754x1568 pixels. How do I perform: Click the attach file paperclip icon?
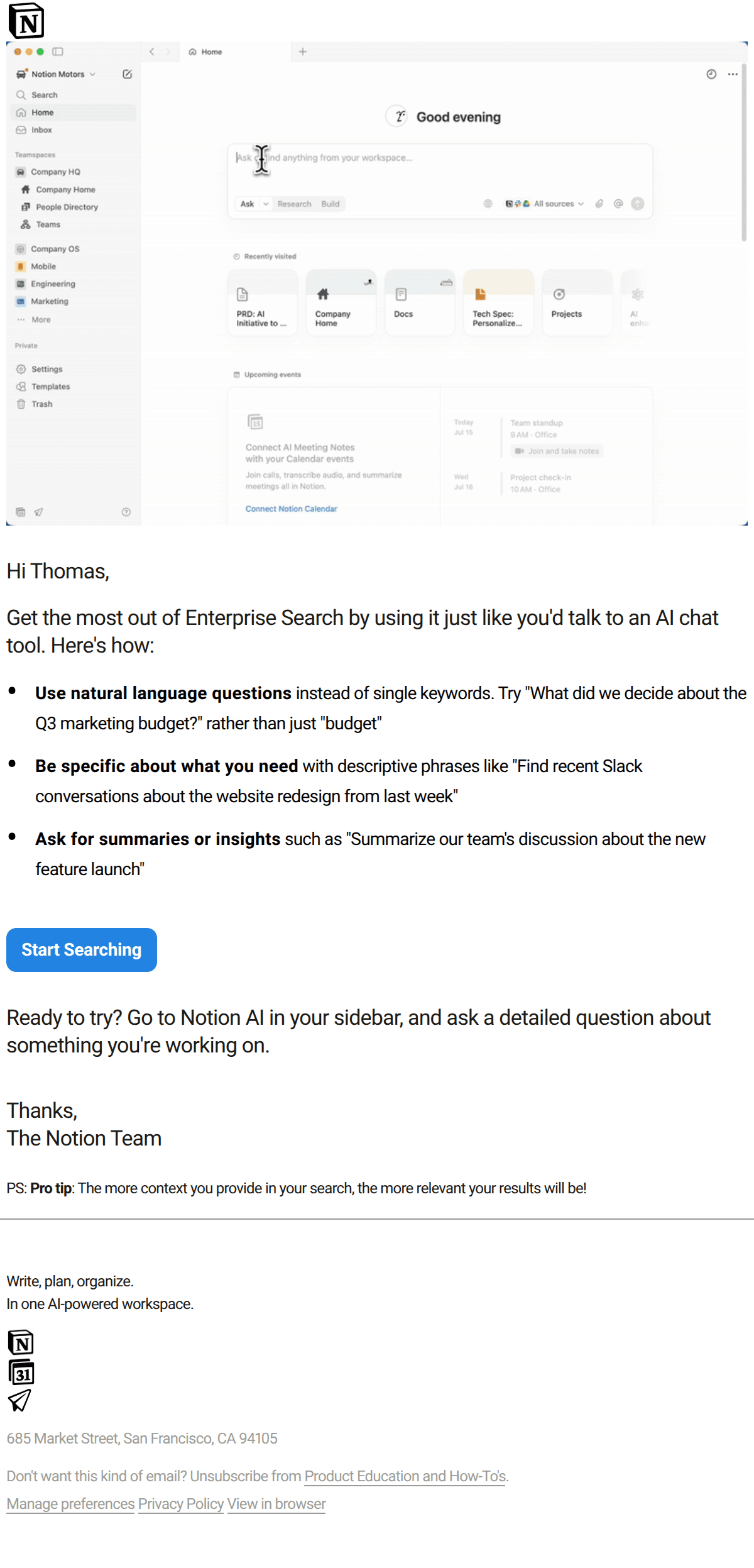pyautogui.click(x=599, y=204)
